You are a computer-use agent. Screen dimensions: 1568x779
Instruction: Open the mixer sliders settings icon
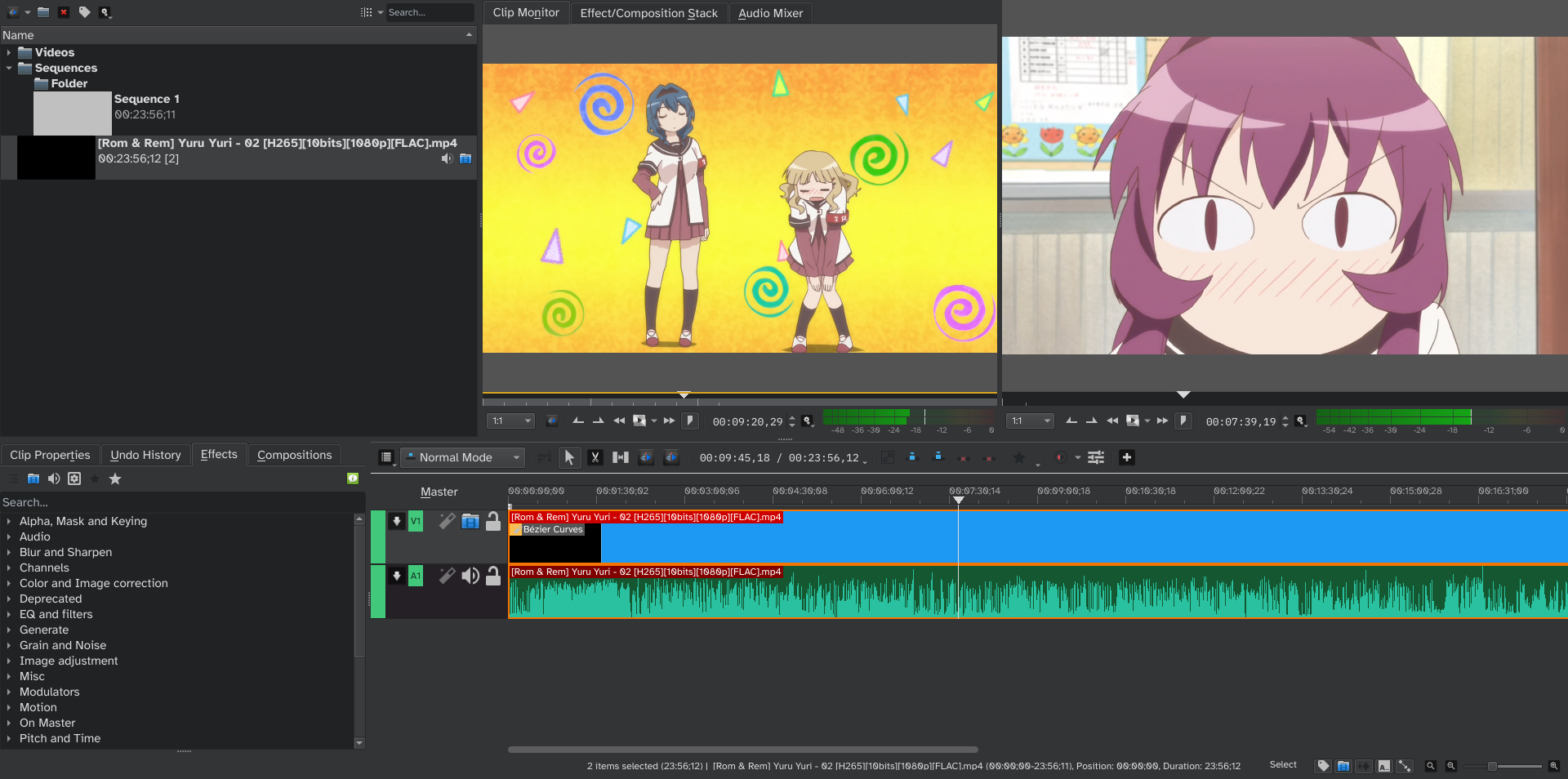pos(1096,457)
